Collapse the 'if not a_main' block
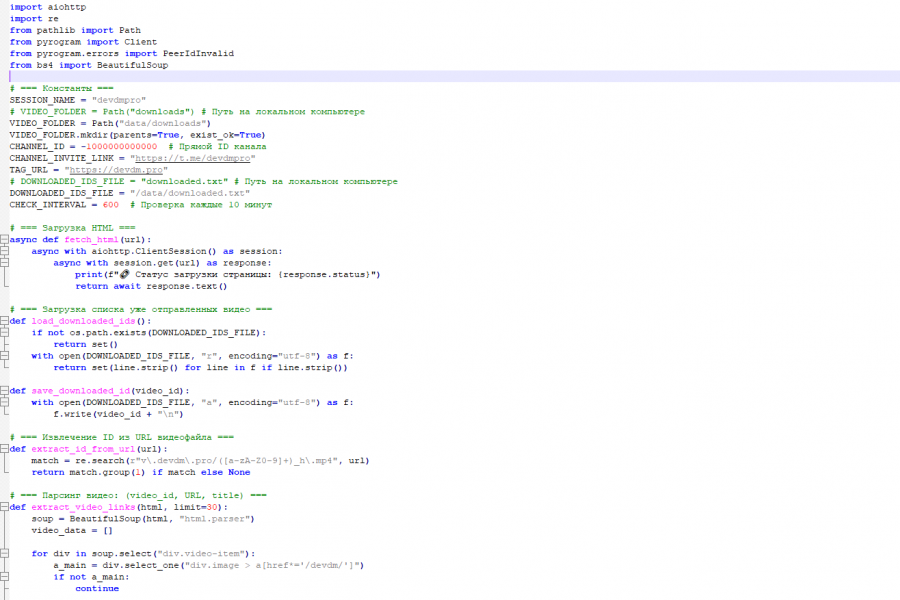 coord(4,576)
